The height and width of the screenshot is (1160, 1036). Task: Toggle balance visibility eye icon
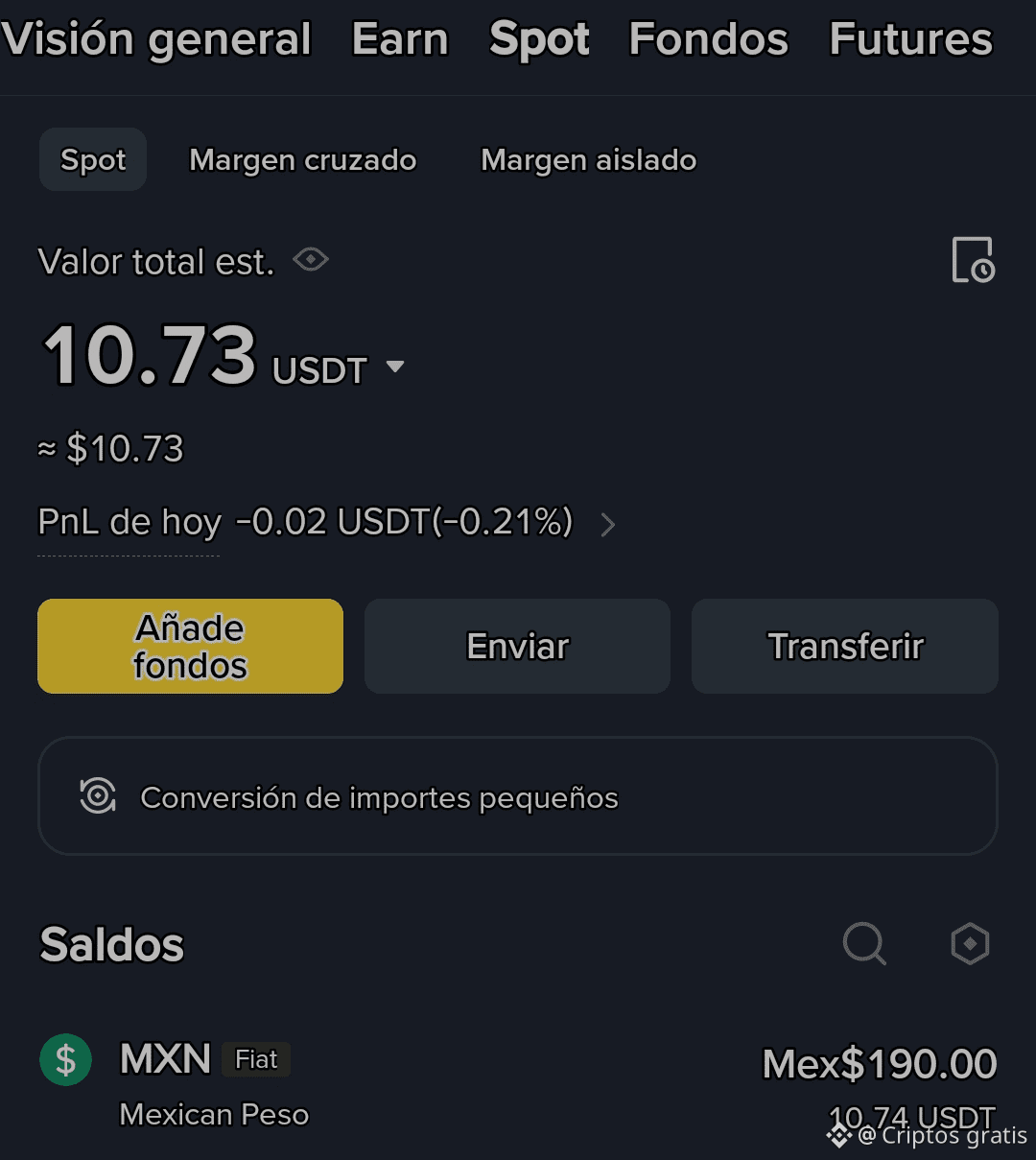pos(311,260)
